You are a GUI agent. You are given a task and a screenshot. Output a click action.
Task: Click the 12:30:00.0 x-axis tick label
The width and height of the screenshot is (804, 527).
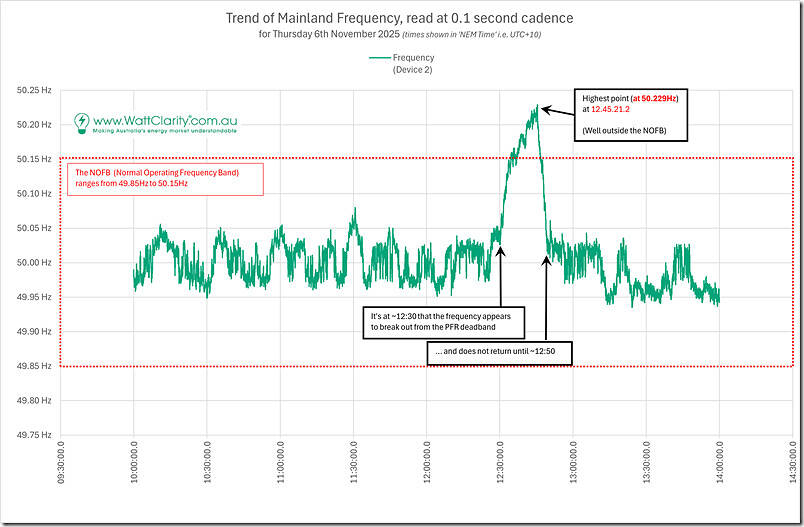[499, 470]
